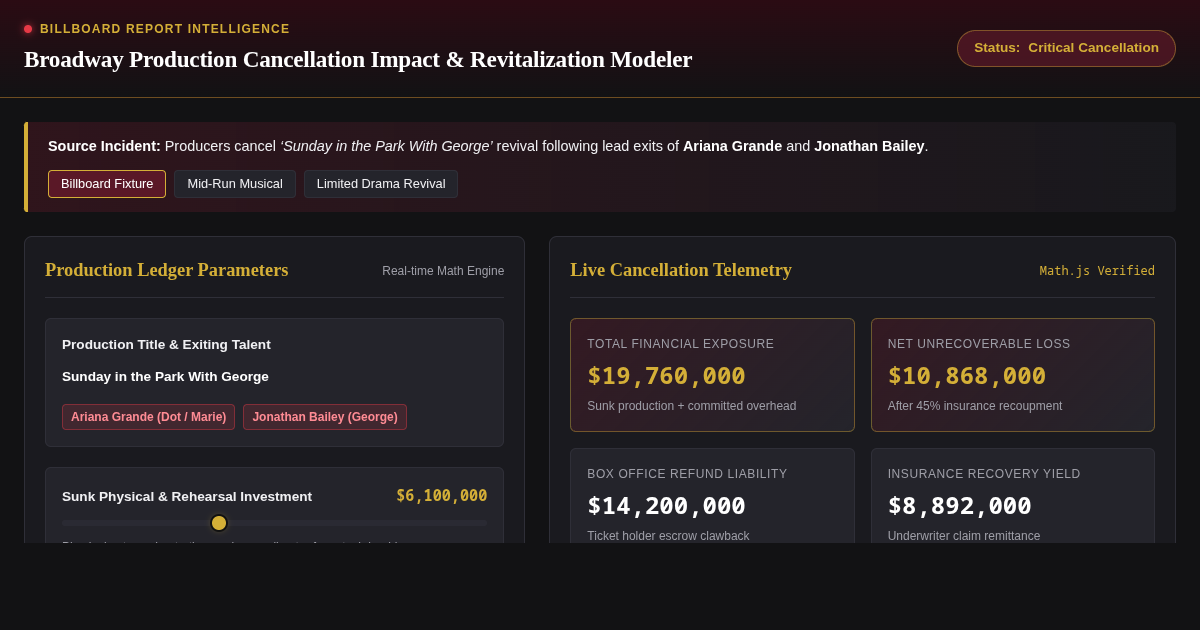The height and width of the screenshot is (630, 1200).
Task: Click the $6,100,000 investment value
Action: point(441,496)
